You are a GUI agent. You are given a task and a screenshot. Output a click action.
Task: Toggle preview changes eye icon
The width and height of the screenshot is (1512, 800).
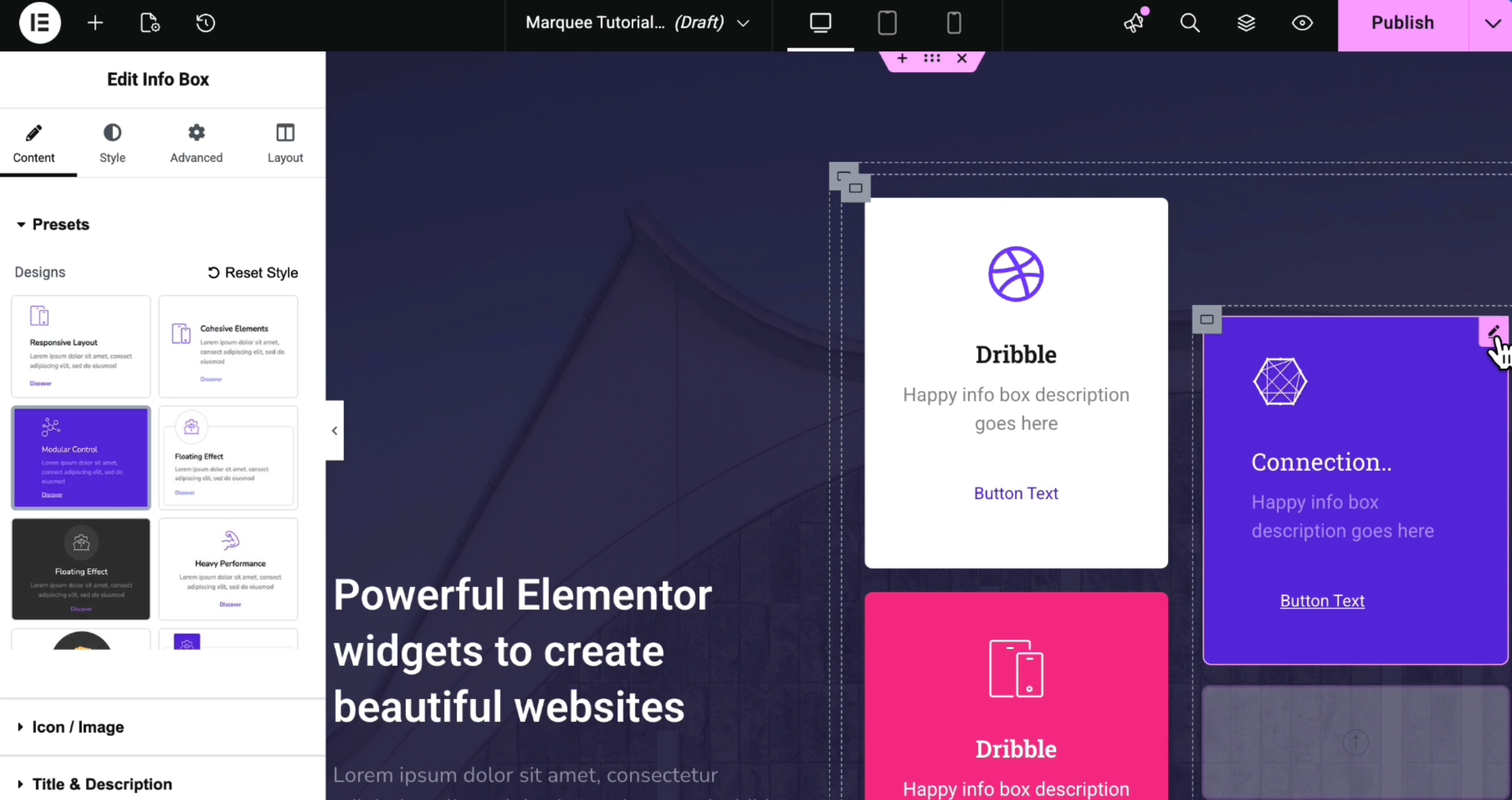1302,23
